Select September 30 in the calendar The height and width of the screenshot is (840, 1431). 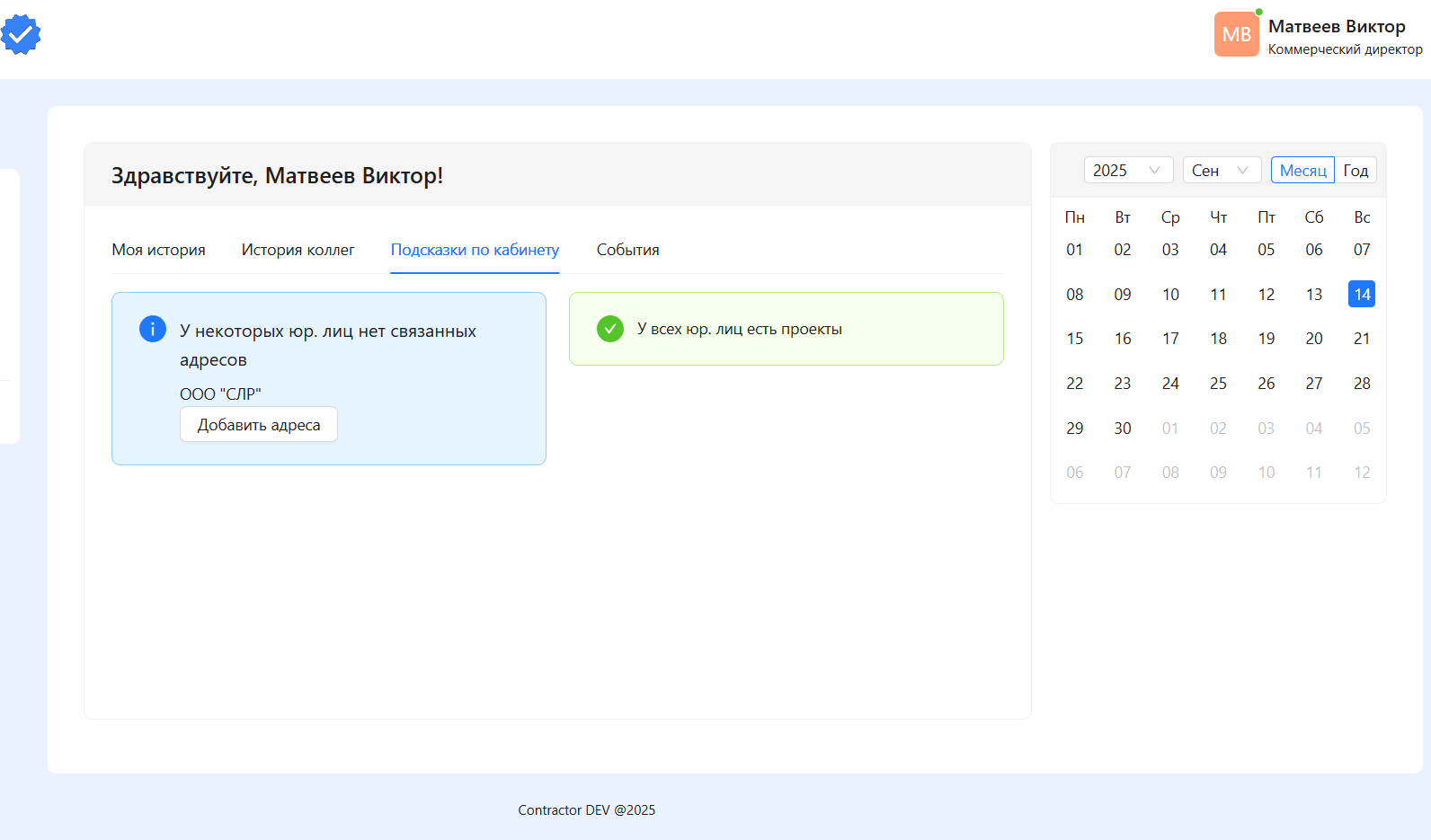[x=1123, y=429]
